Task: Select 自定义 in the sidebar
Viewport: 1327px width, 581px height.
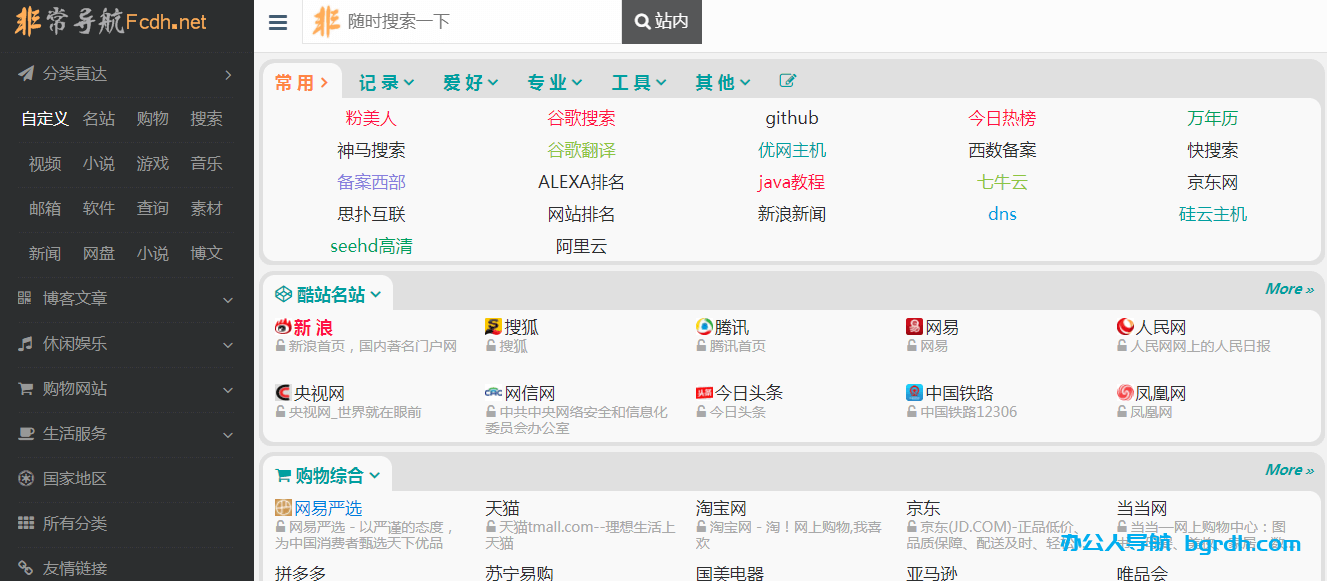Action: pyautogui.click(x=45, y=118)
